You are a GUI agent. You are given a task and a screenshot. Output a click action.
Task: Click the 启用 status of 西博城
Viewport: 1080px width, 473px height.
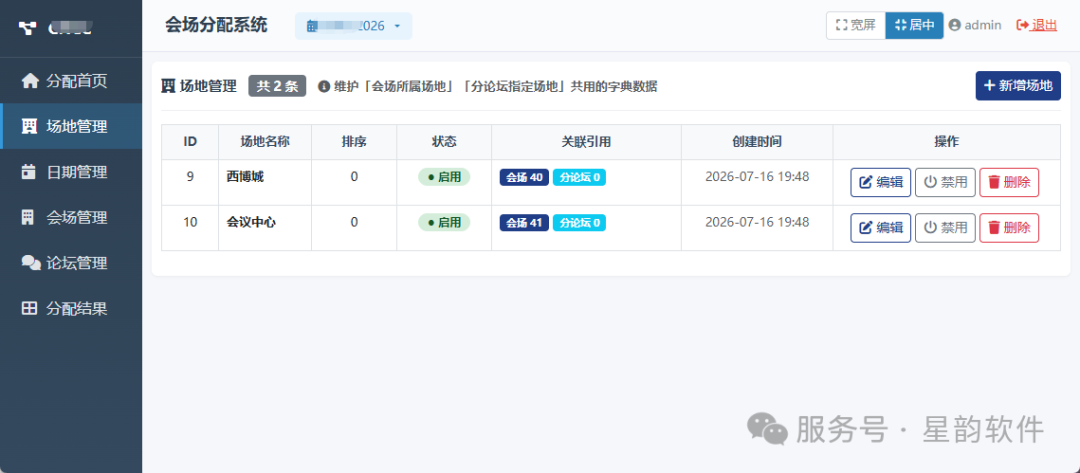(444, 177)
